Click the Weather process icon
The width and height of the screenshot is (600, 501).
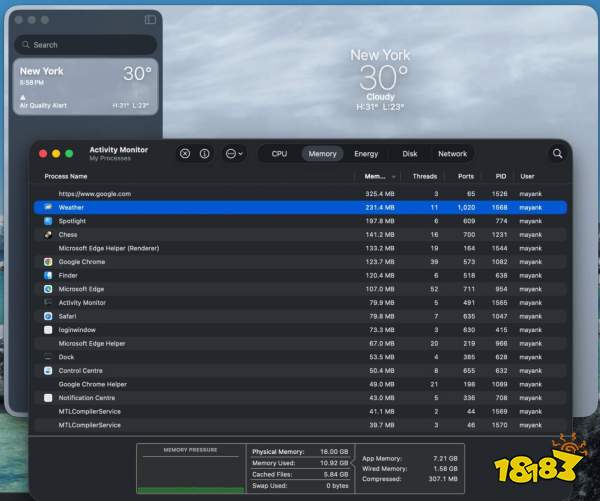coord(48,207)
